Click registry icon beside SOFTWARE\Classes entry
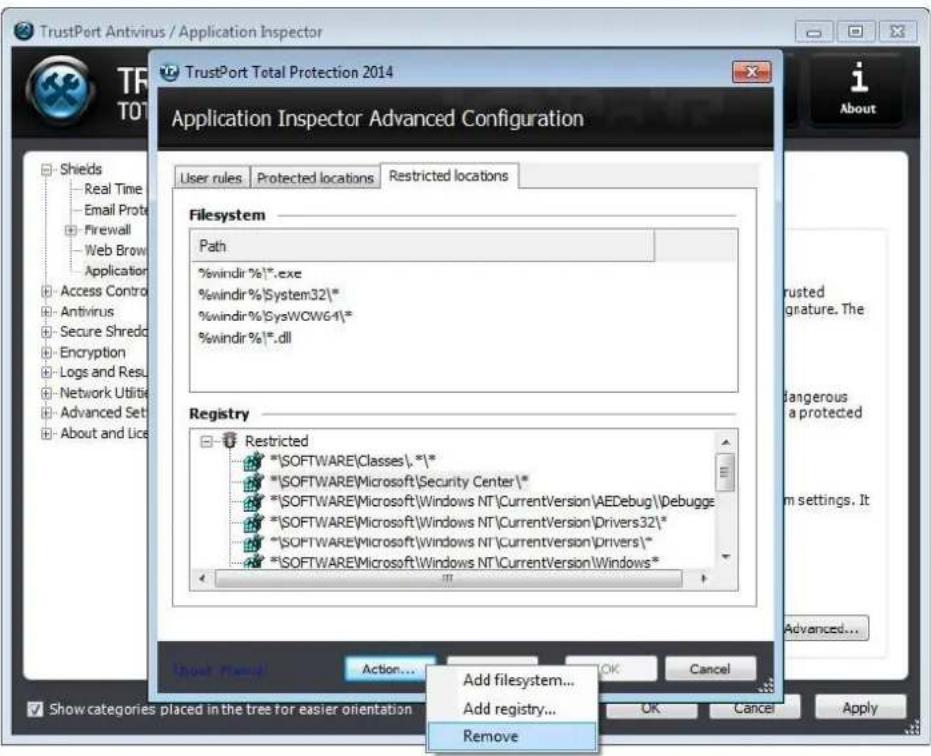The height and width of the screenshot is (756, 931). pos(254,461)
